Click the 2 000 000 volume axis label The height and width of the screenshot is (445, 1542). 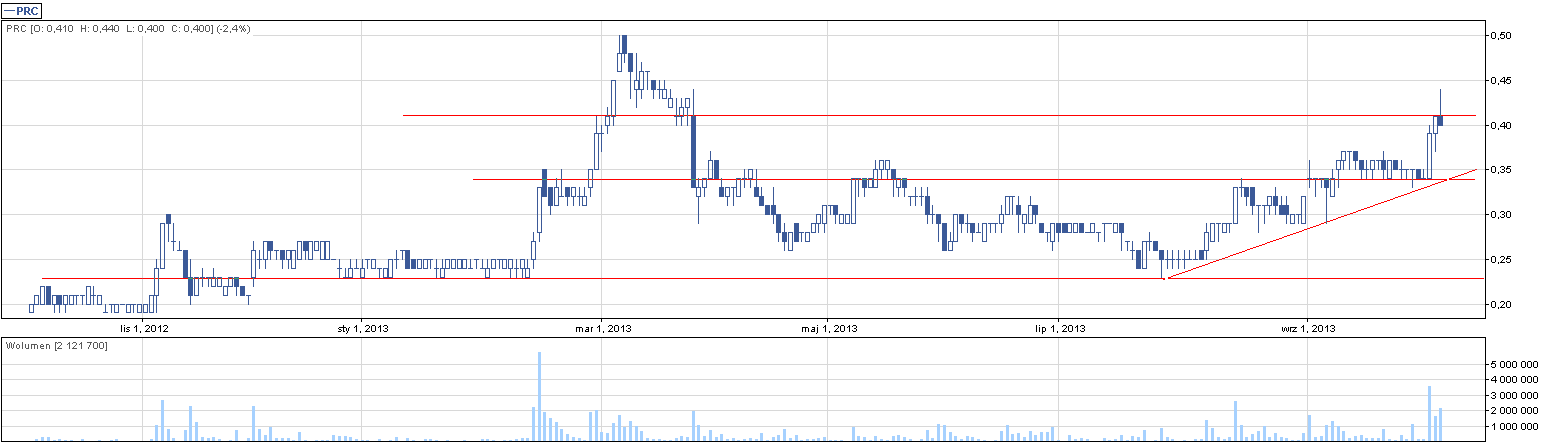(1512, 411)
